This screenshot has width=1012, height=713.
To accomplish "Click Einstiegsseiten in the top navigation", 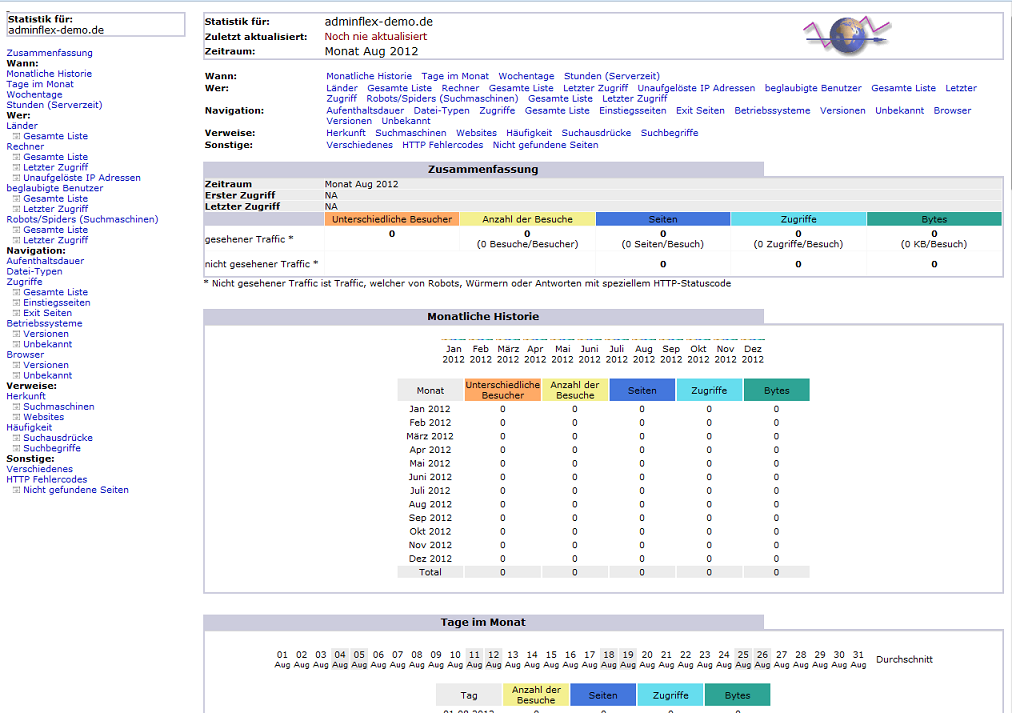I will click(x=632, y=110).
